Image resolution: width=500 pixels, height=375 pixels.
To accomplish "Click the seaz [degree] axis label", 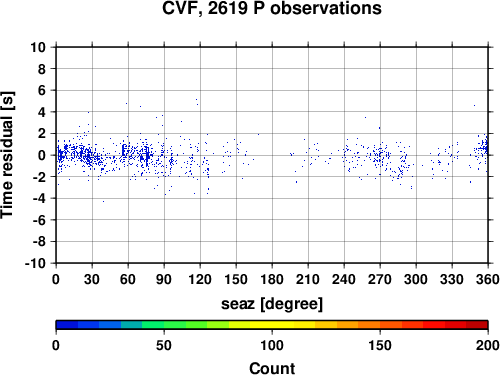I will click(272, 304).
